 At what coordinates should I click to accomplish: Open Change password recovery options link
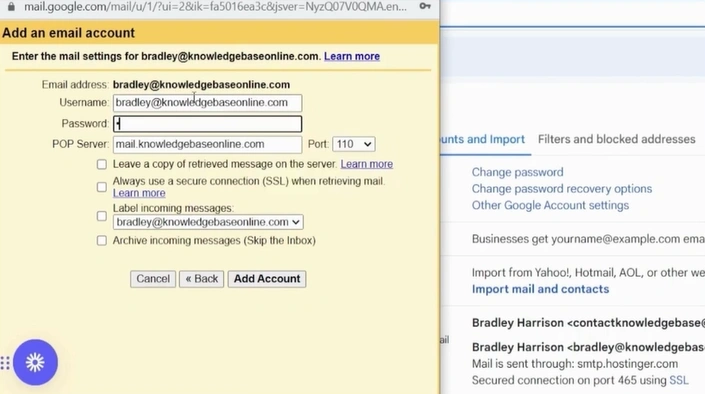562,189
